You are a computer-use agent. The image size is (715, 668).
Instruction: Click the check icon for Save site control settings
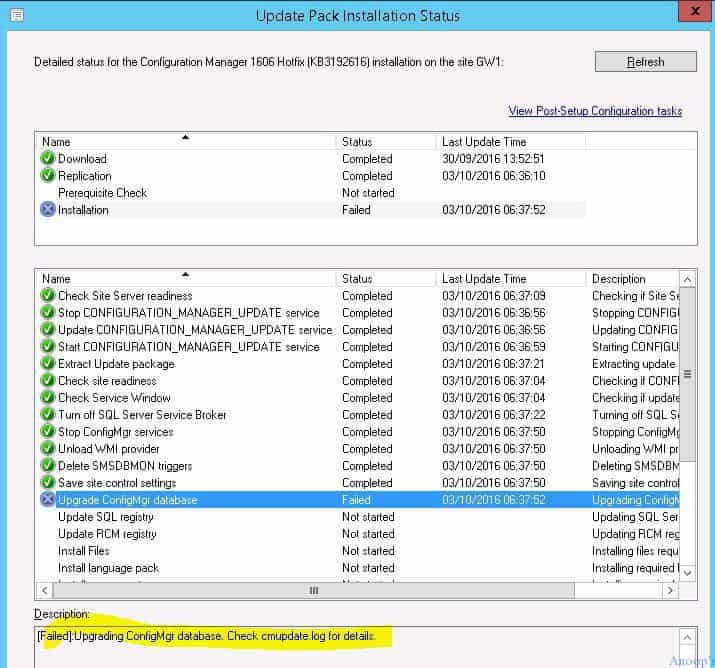click(47, 482)
